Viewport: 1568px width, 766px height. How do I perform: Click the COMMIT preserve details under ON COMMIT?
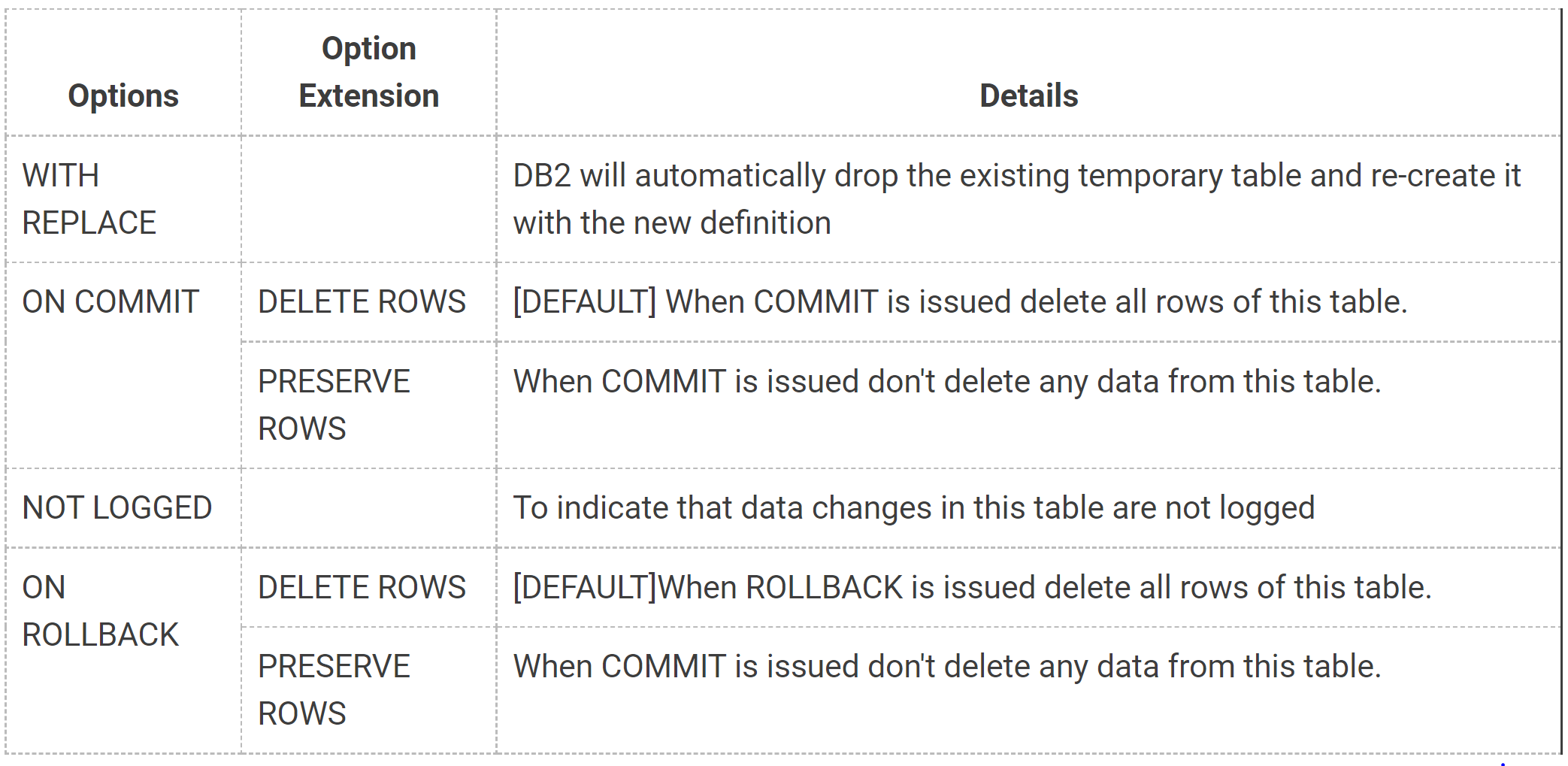947,382
